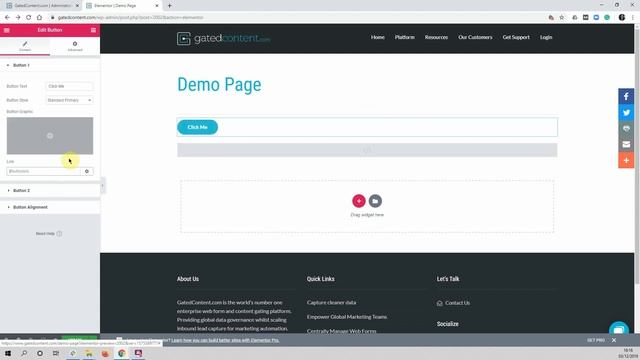Go back in browser history

tap(7, 18)
